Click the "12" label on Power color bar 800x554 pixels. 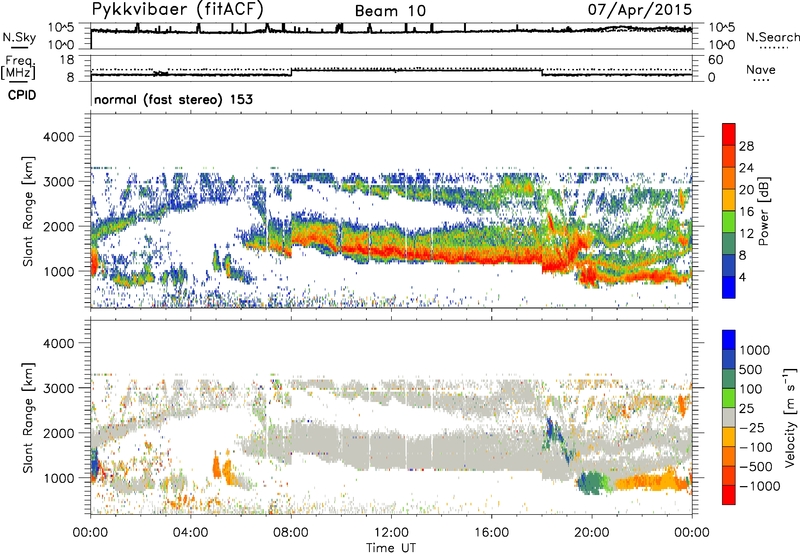pyautogui.click(x=746, y=234)
